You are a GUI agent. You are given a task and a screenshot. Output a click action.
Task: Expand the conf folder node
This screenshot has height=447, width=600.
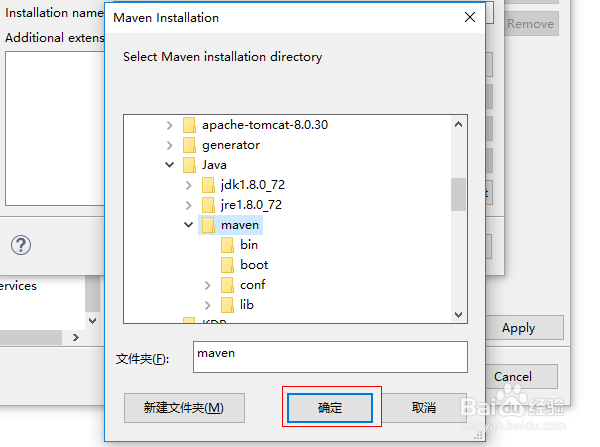point(207,285)
